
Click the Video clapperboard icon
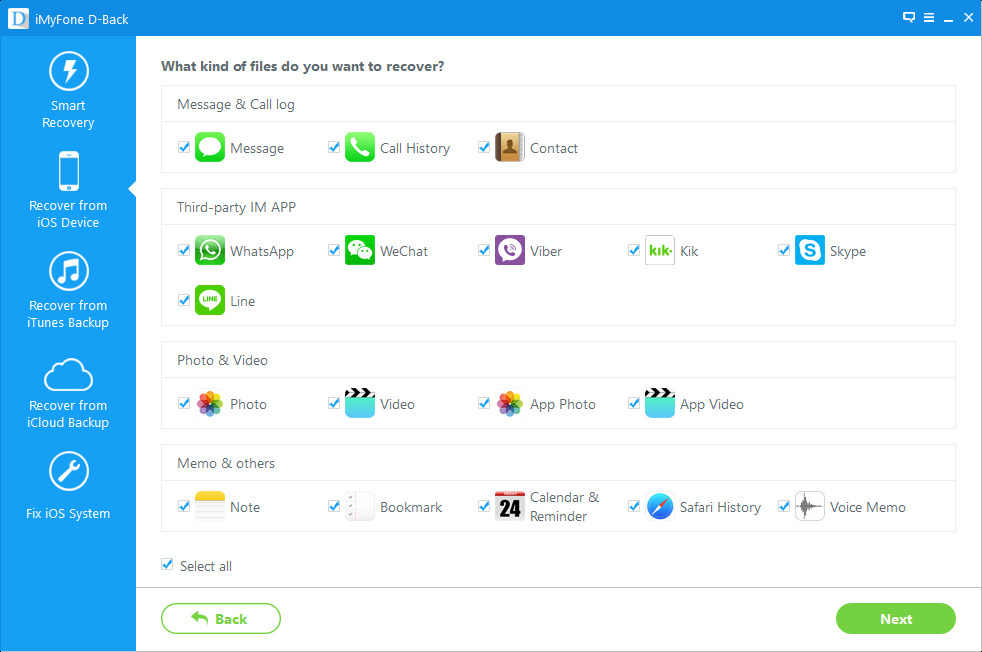tap(359, 403)
